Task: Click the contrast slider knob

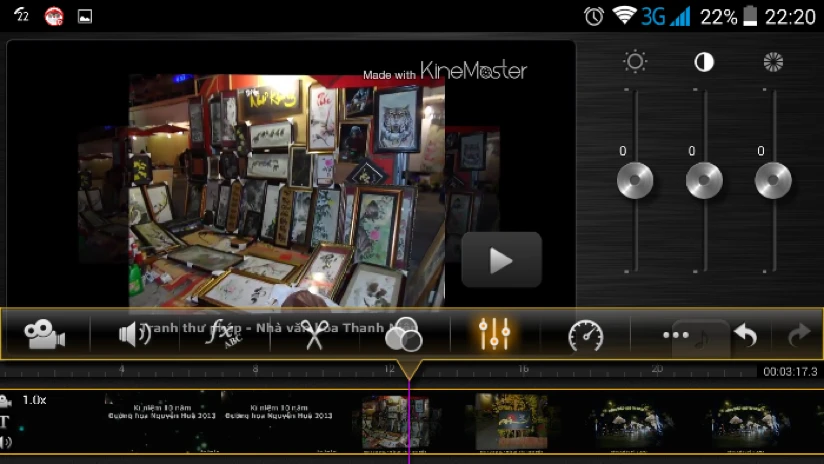Action: tap(704, 180)
